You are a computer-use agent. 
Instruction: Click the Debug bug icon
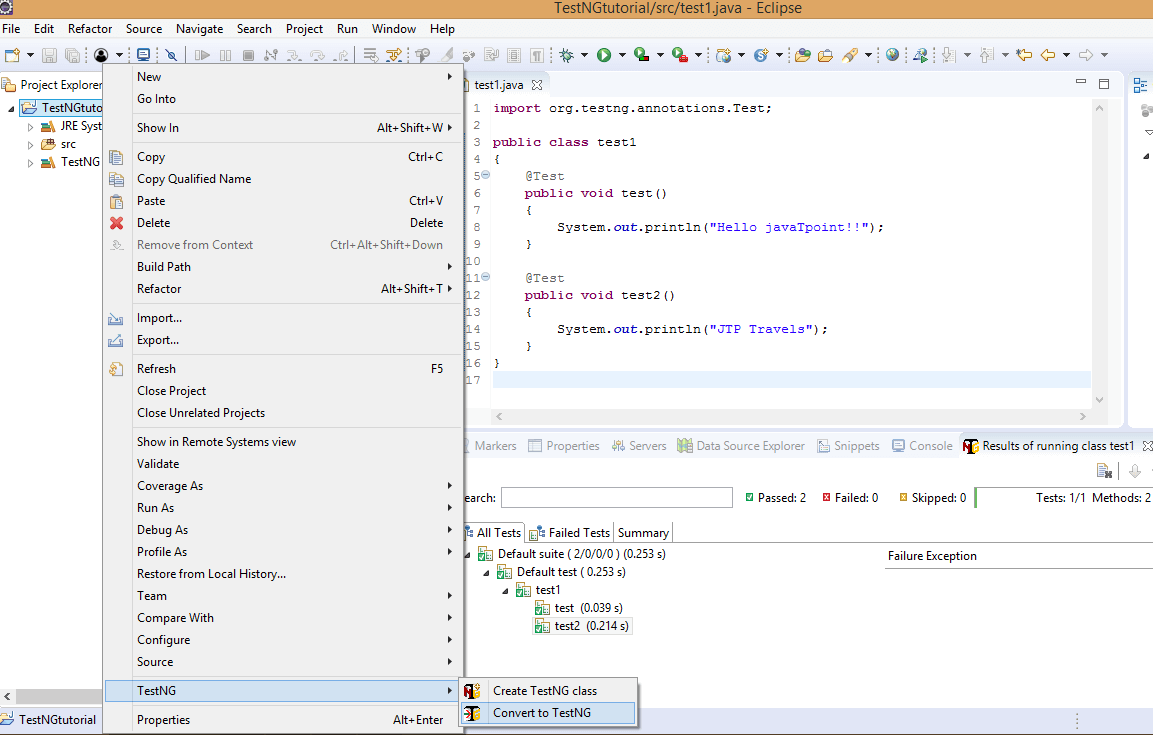pos(566,55)
